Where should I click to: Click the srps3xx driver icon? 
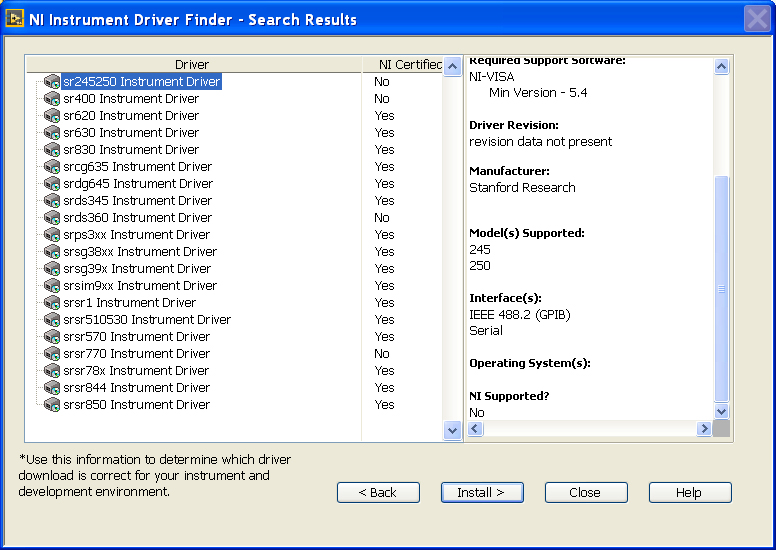[52, 235]
